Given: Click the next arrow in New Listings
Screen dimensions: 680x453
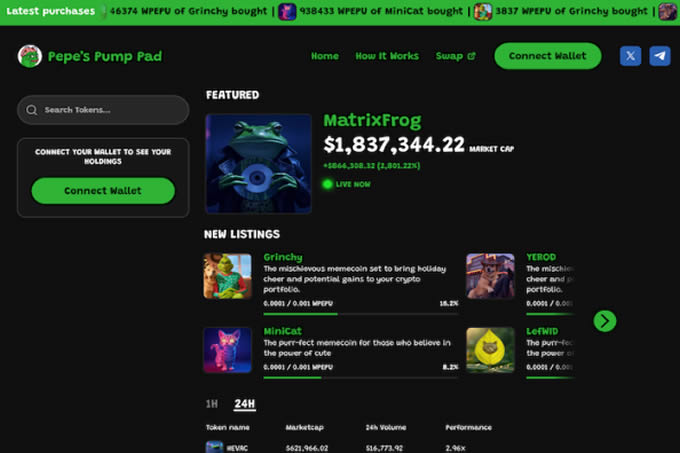Looking at the screenshot, I should 604,321.
